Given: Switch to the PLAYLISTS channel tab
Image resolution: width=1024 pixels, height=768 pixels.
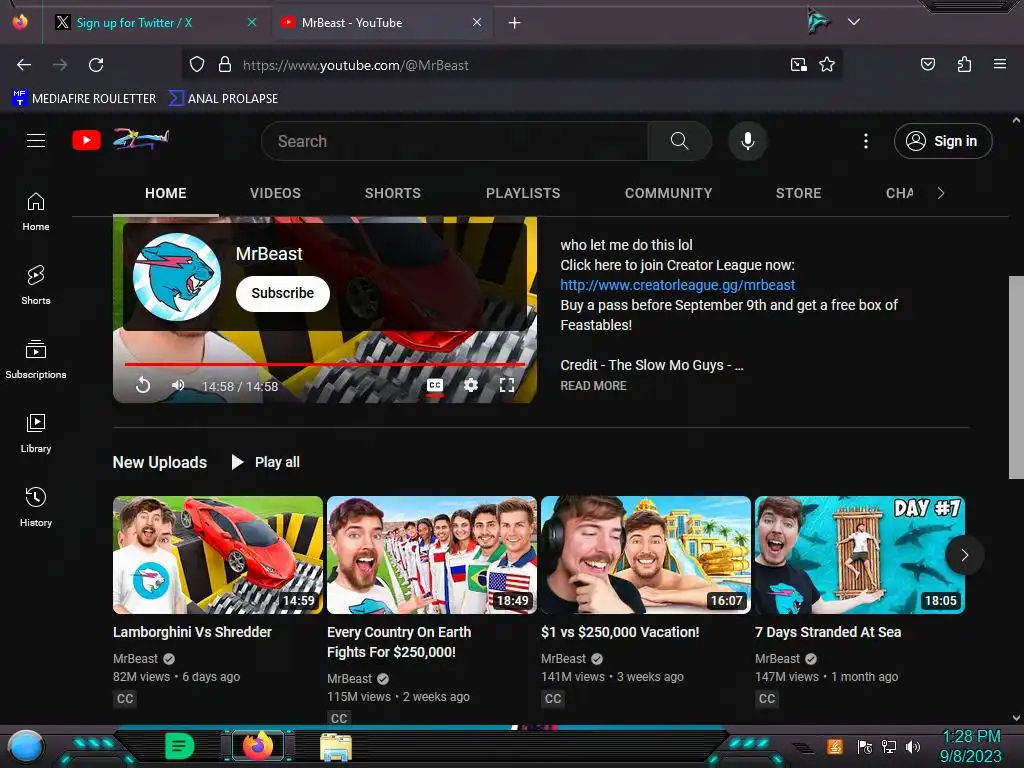Looking at the screenshot, I should coord(523,193).
